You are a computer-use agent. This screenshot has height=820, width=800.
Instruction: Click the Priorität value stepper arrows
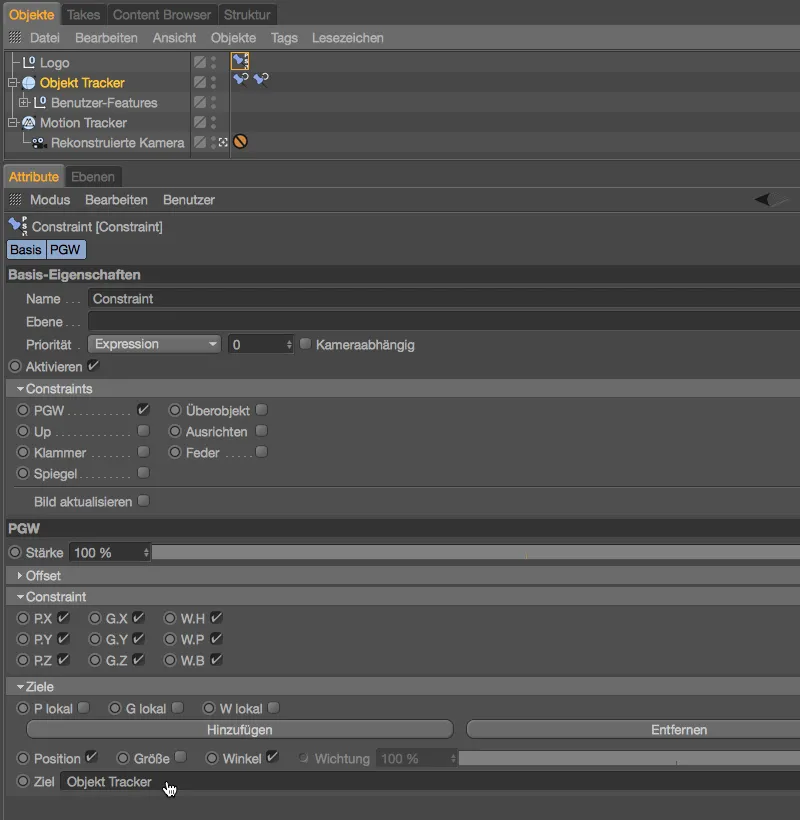(289, 345)
